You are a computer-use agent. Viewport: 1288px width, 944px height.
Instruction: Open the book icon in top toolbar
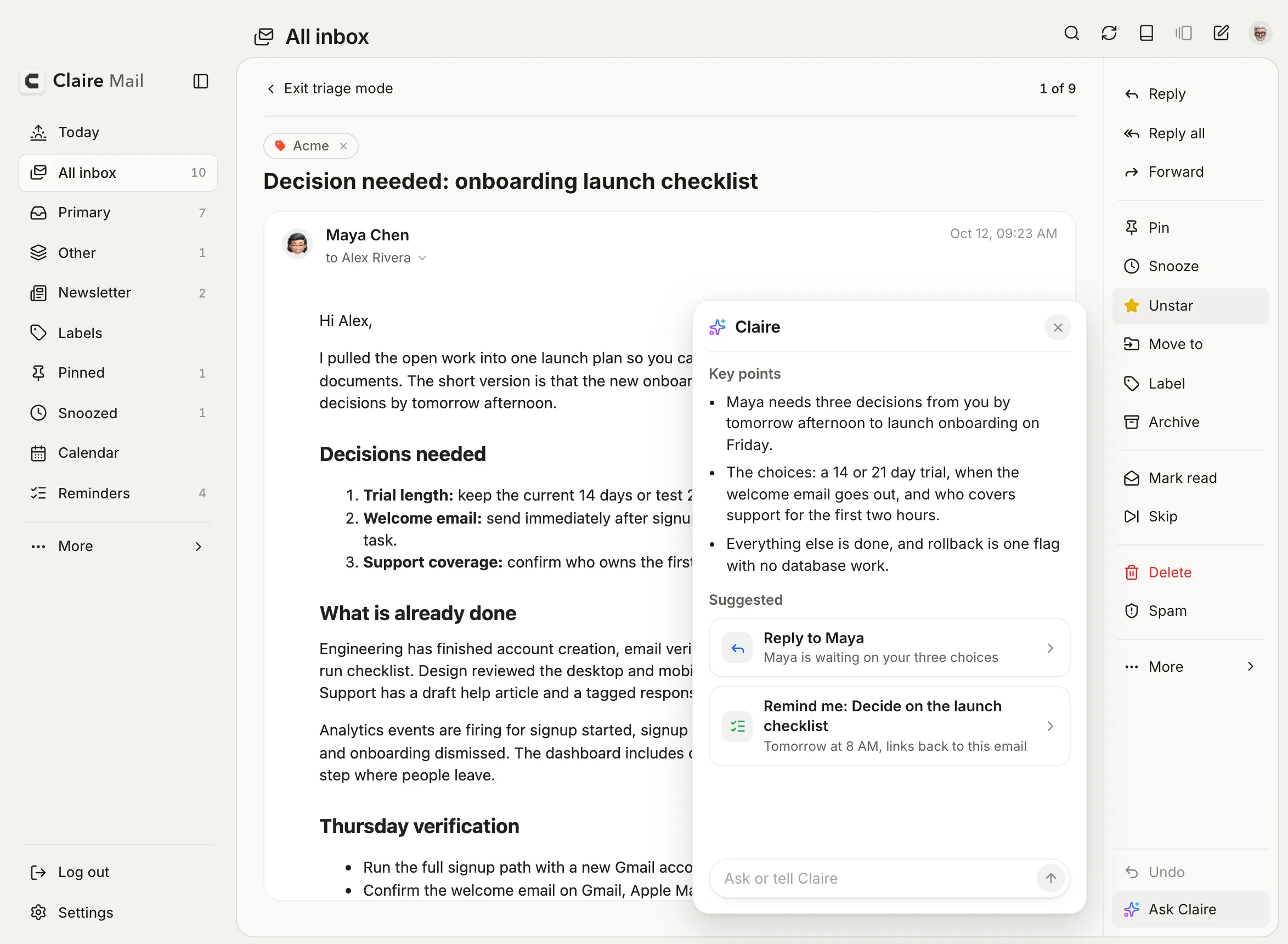coord(1146,33)
